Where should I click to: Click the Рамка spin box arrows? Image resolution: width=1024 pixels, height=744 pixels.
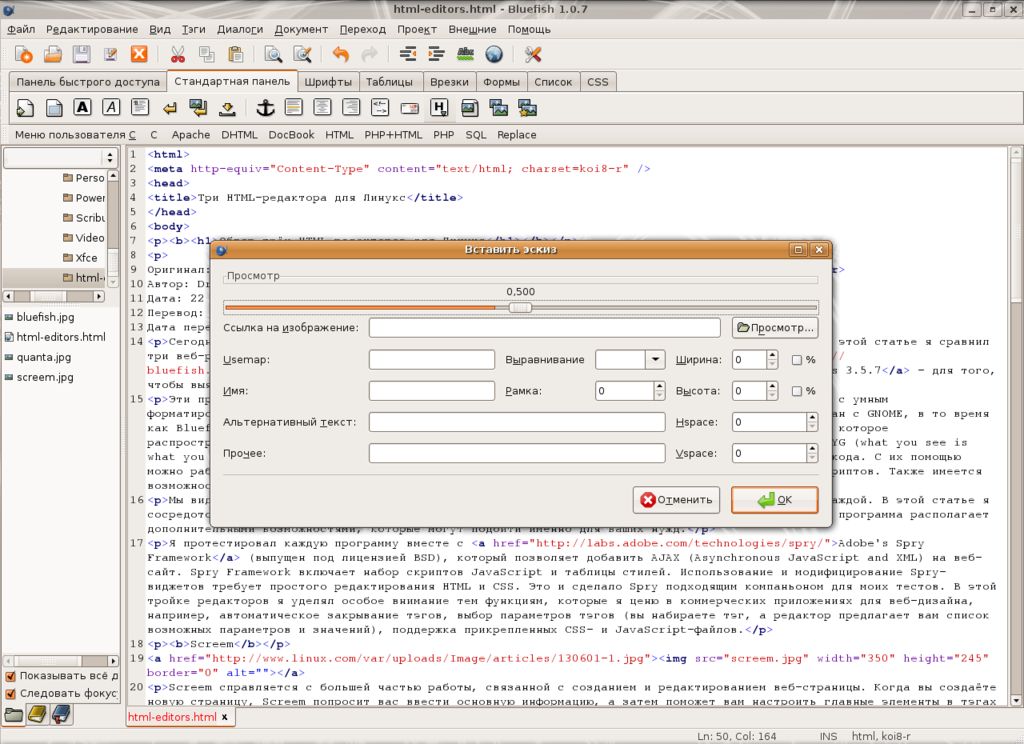click(x=659, y=391)
